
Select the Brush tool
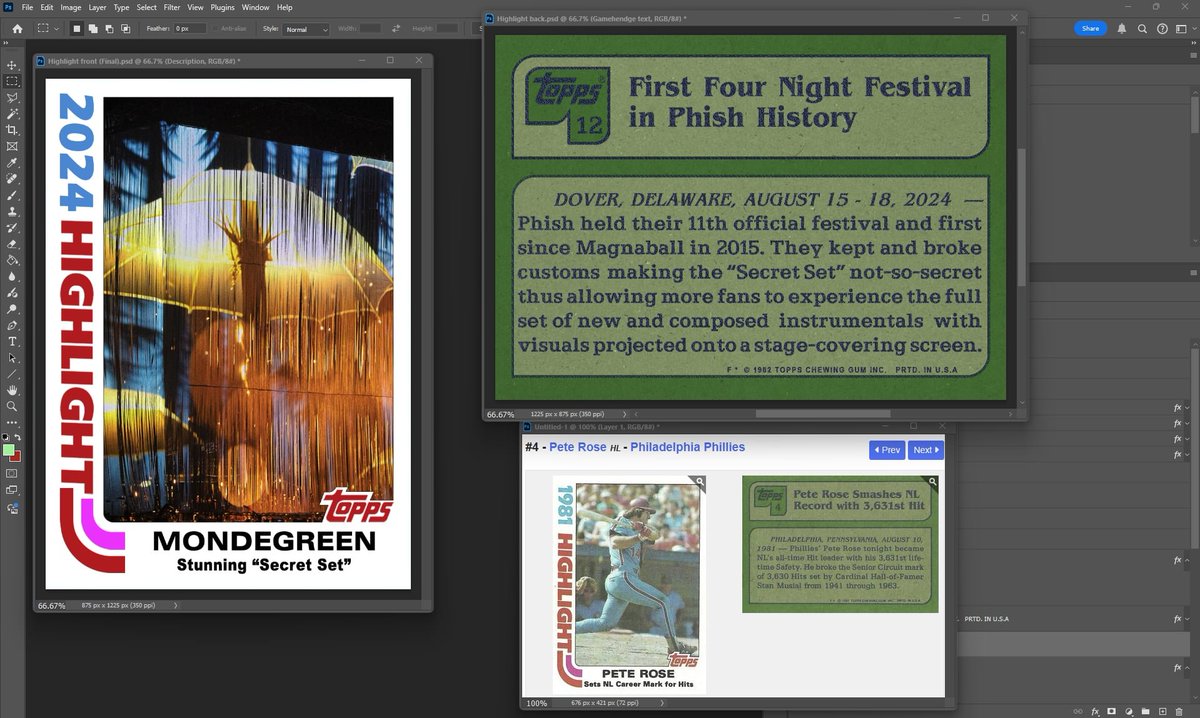12,195
